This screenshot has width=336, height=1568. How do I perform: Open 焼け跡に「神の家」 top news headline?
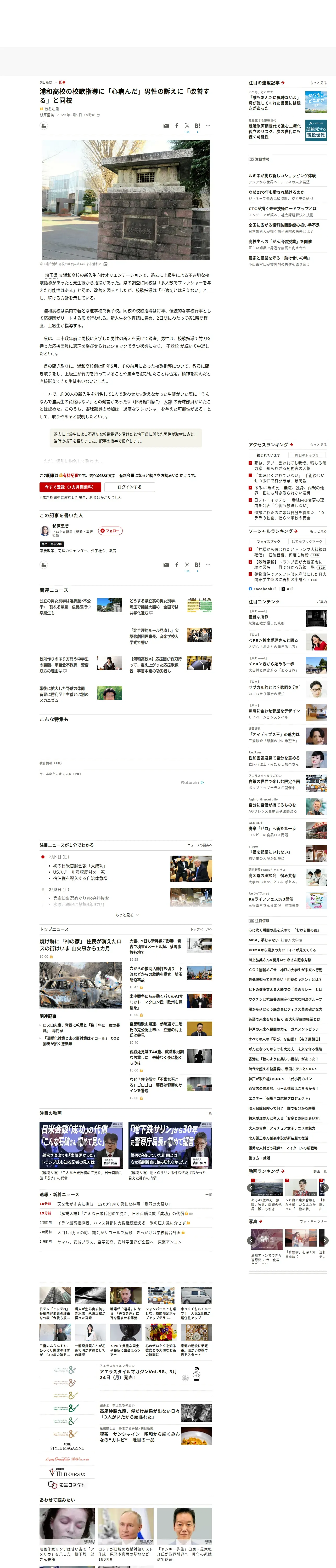[x=81, y=945]
